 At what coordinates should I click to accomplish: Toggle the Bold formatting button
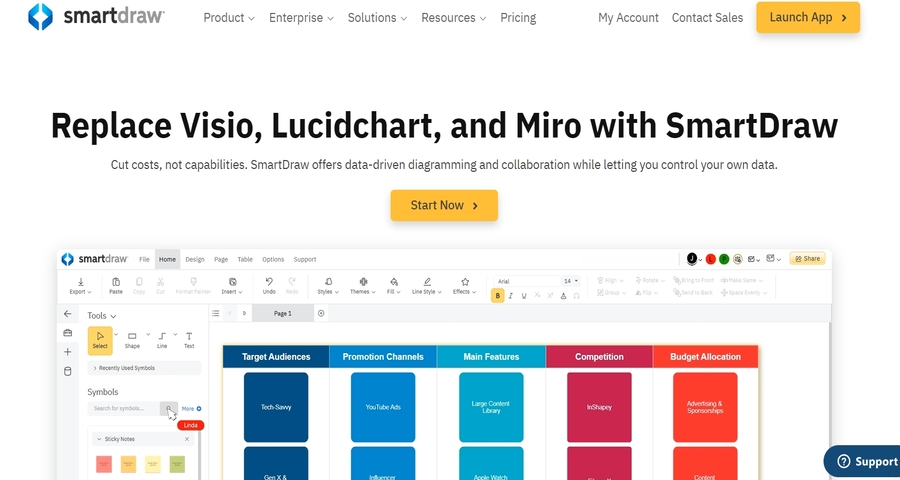[x=498, y=296]
